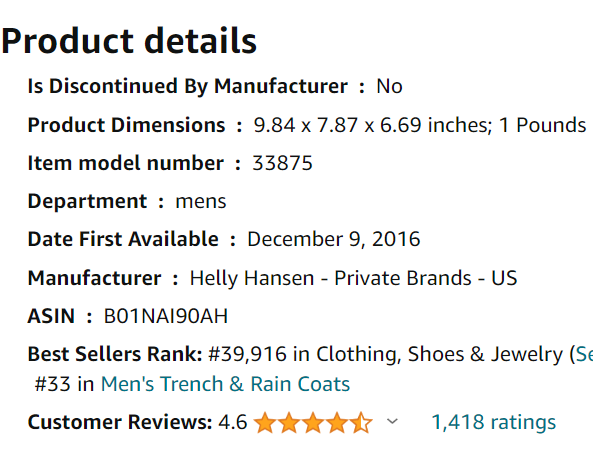Screen dimensions: 593x461
Task: Open the 1,418 ratings link
Action: pyautogui.click(x=494, y=422)
